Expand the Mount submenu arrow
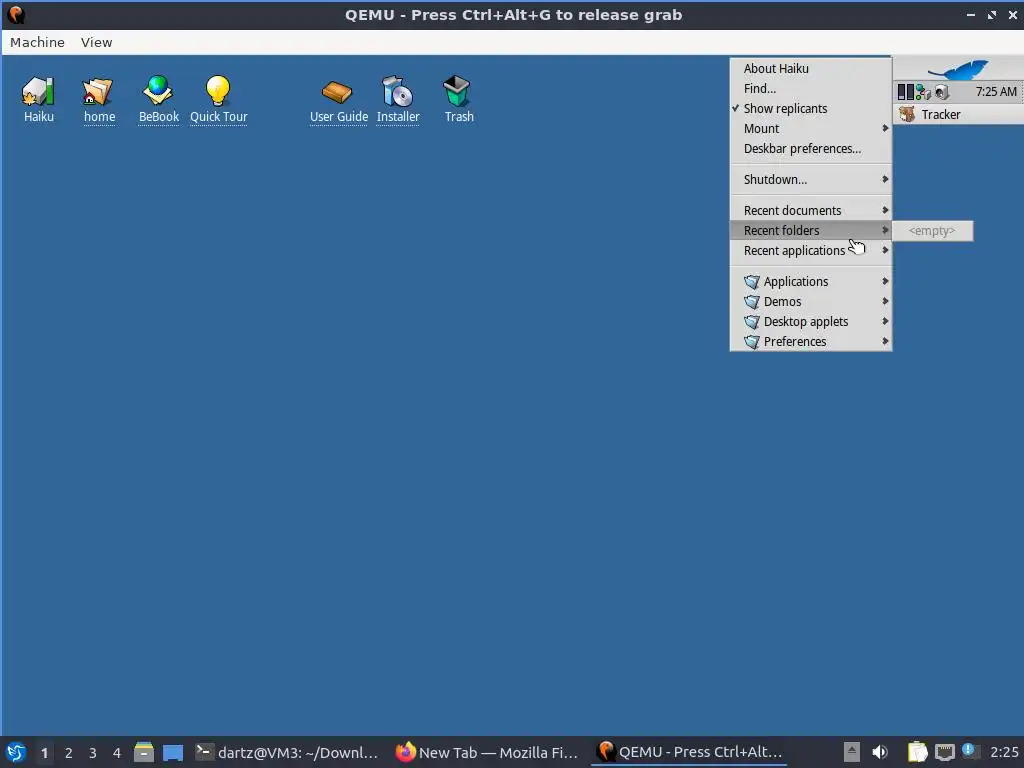Image resolution: width=1024 pixels, height=768 pixels. tap(885, 129)
